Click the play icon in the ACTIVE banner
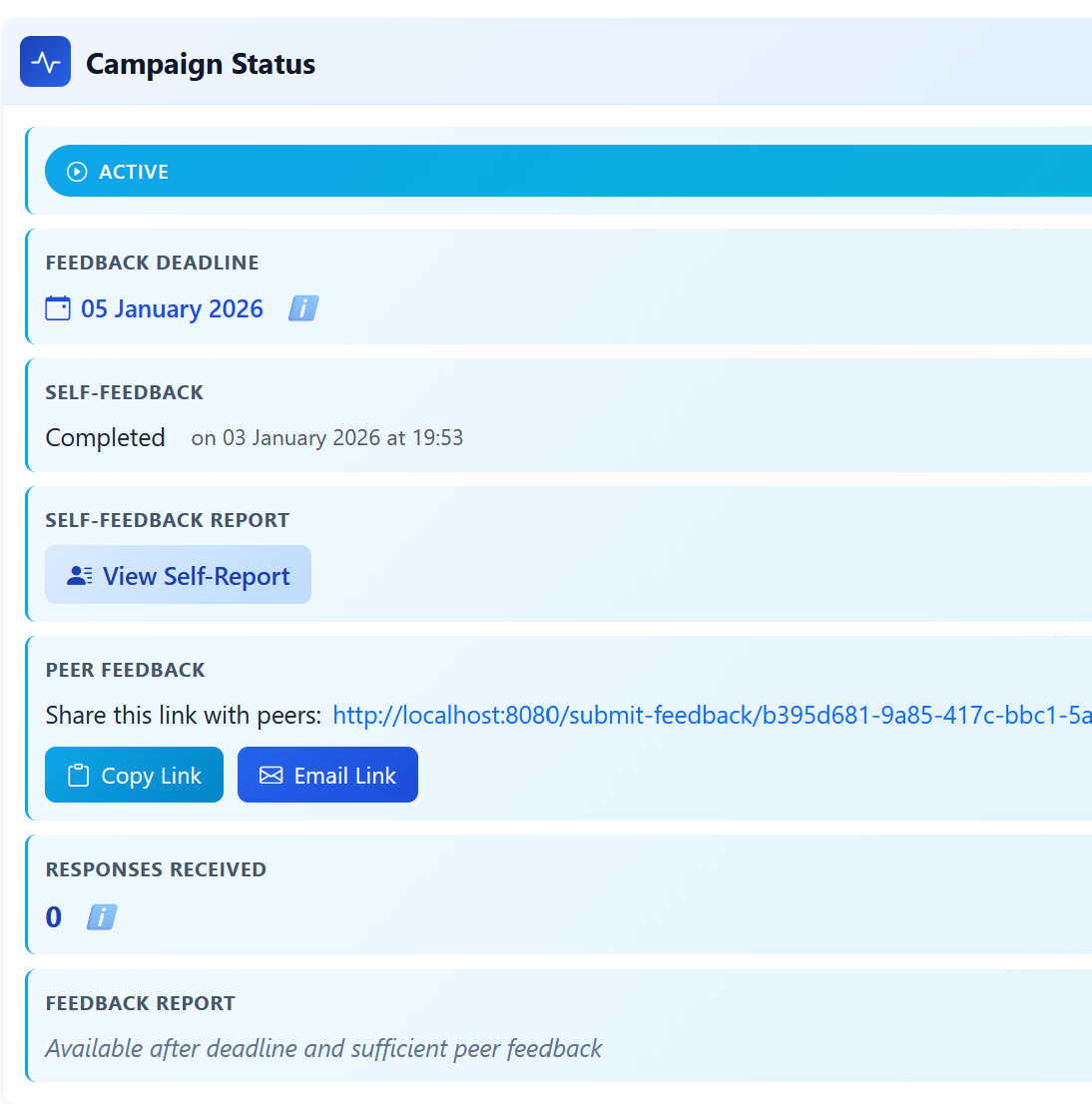The height and width of the screenshot is (1104, 1092). tap(77, 171)
